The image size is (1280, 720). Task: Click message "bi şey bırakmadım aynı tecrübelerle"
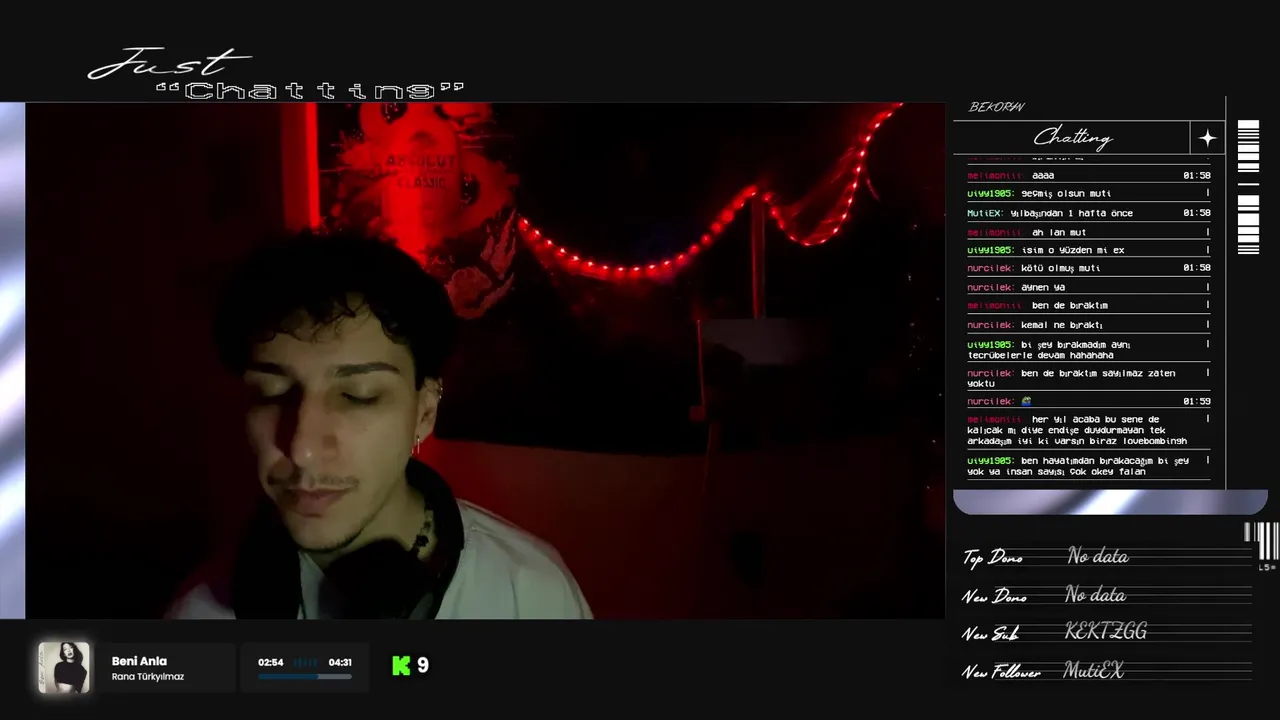pyautogui.click(x=1050, y=349)
